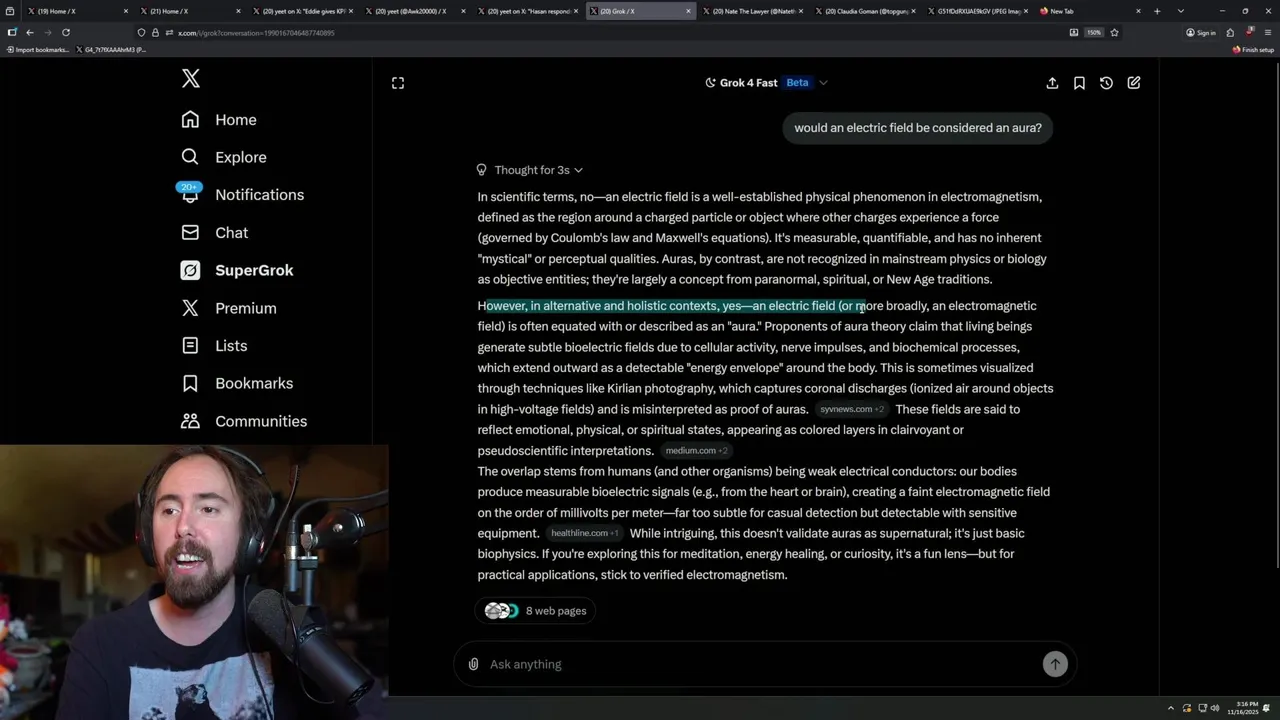1280x720 pixels.
Task: Switch to the Hasan responds tab
Action: click(x=527, y=11)
